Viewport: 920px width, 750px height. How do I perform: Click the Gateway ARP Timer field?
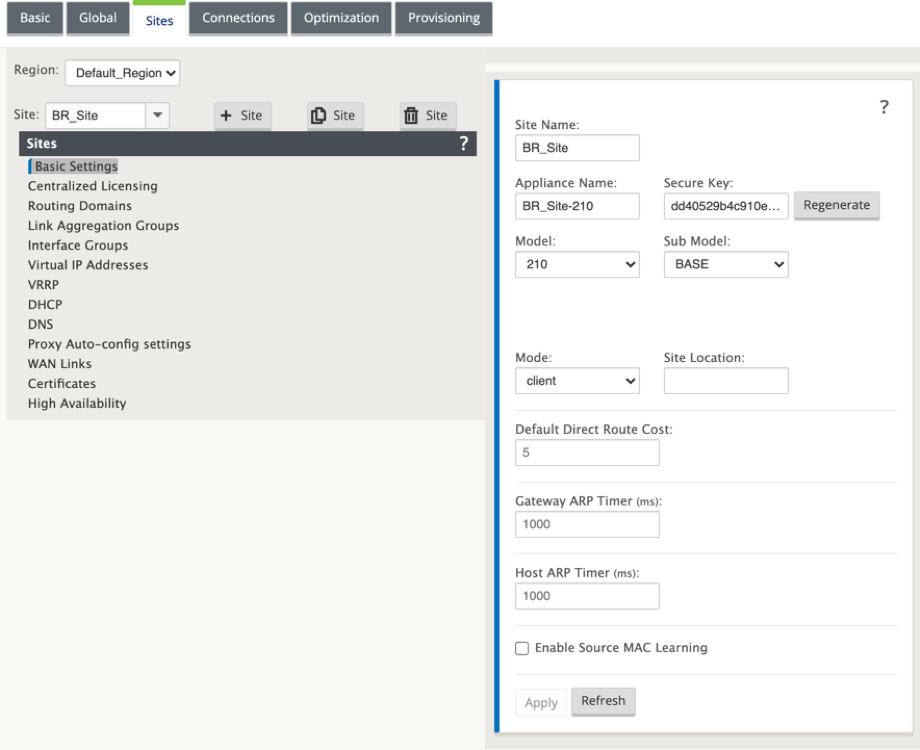587,524
